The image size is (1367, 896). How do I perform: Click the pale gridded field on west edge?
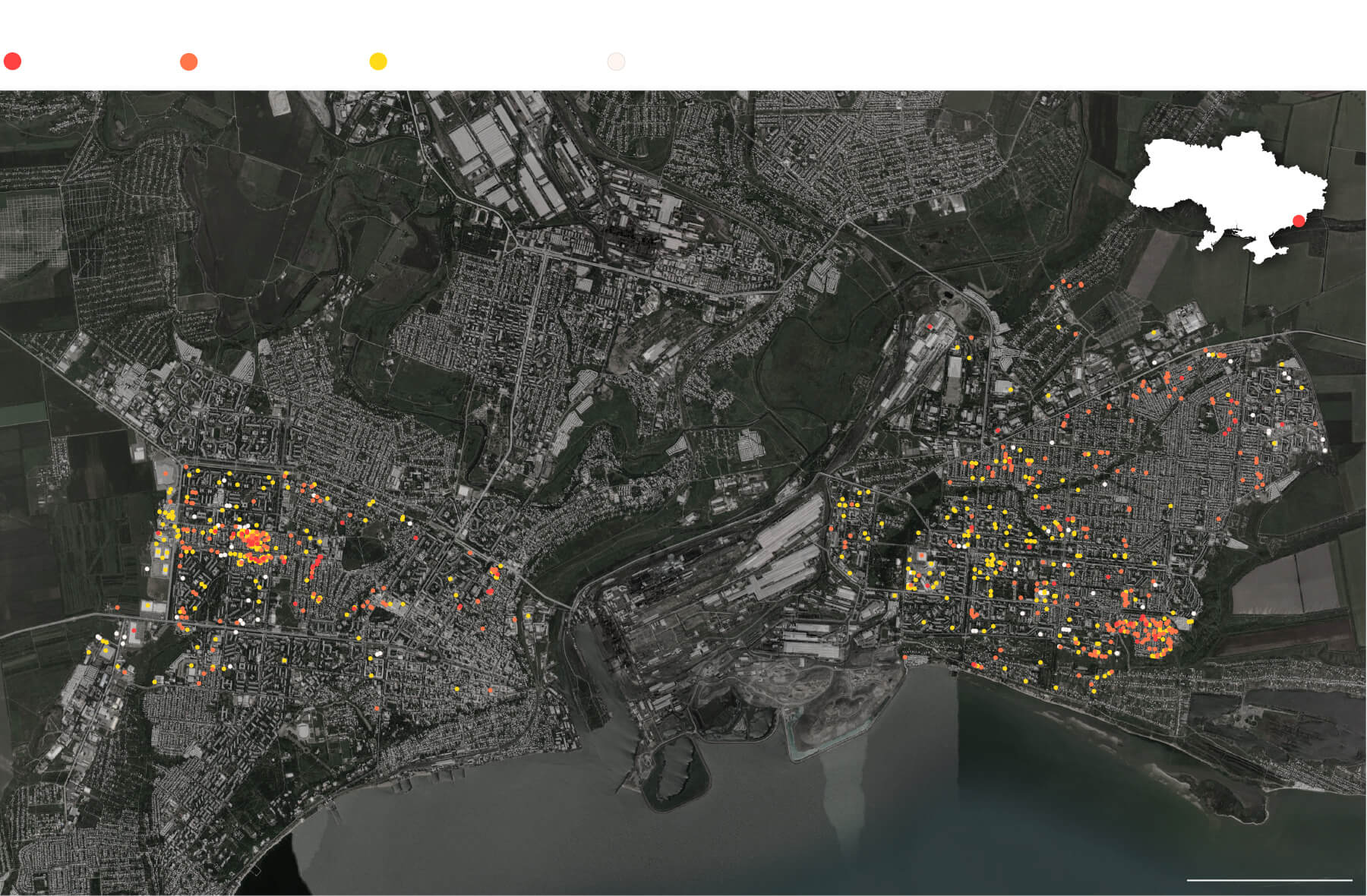coord(30,228)
